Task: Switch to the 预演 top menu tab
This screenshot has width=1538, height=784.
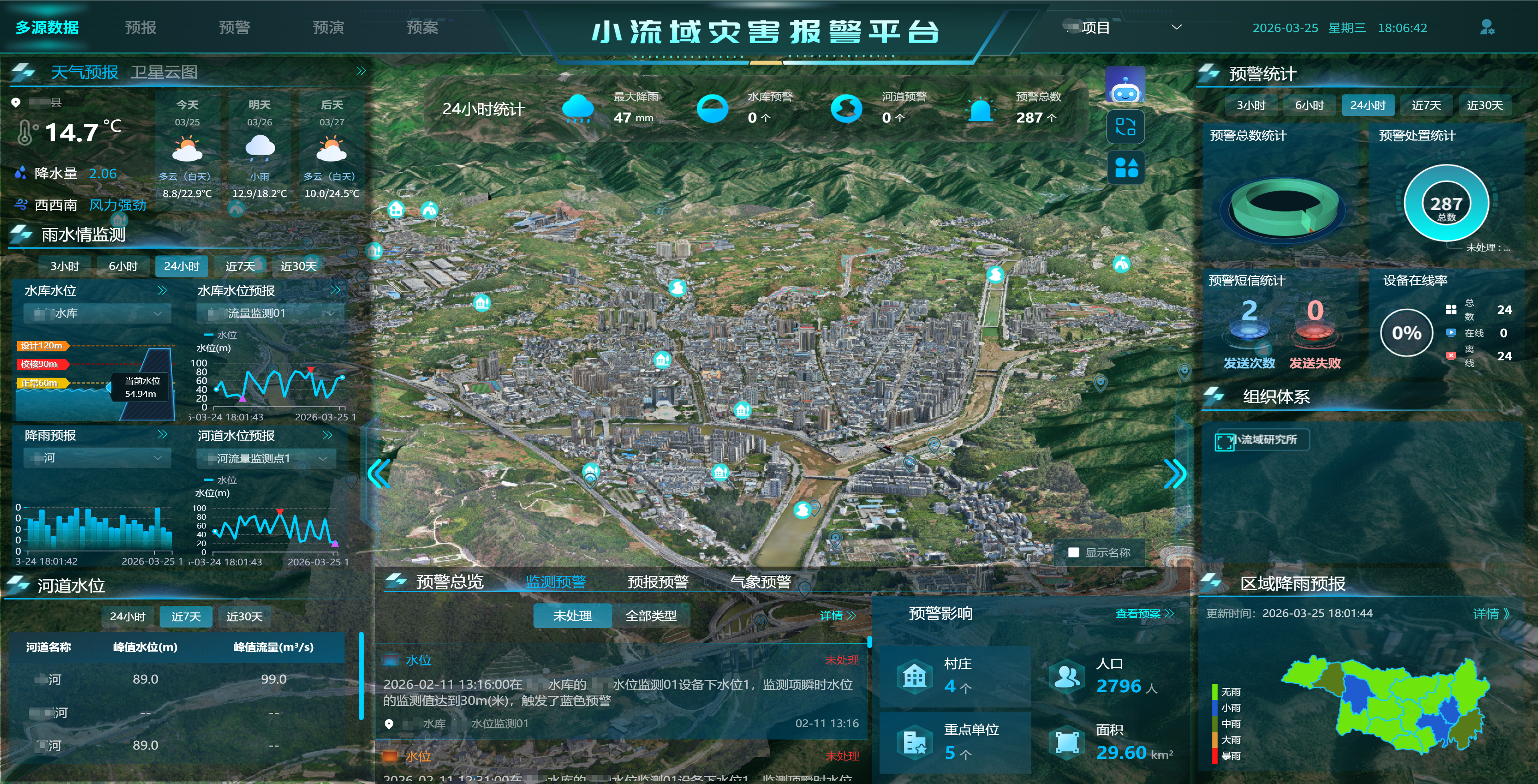Action: [328, 28]
